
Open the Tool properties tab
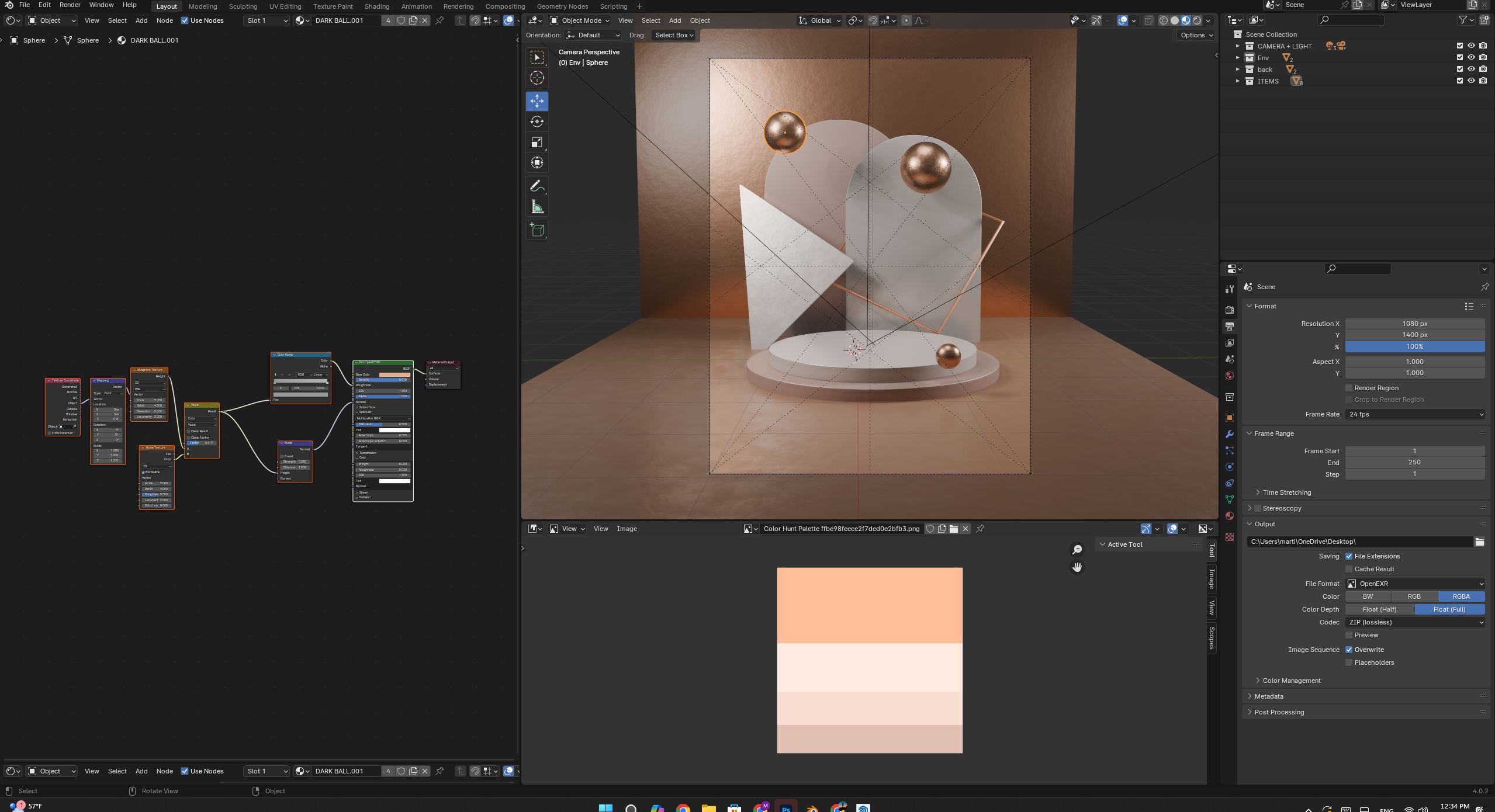click(1230, 289)
